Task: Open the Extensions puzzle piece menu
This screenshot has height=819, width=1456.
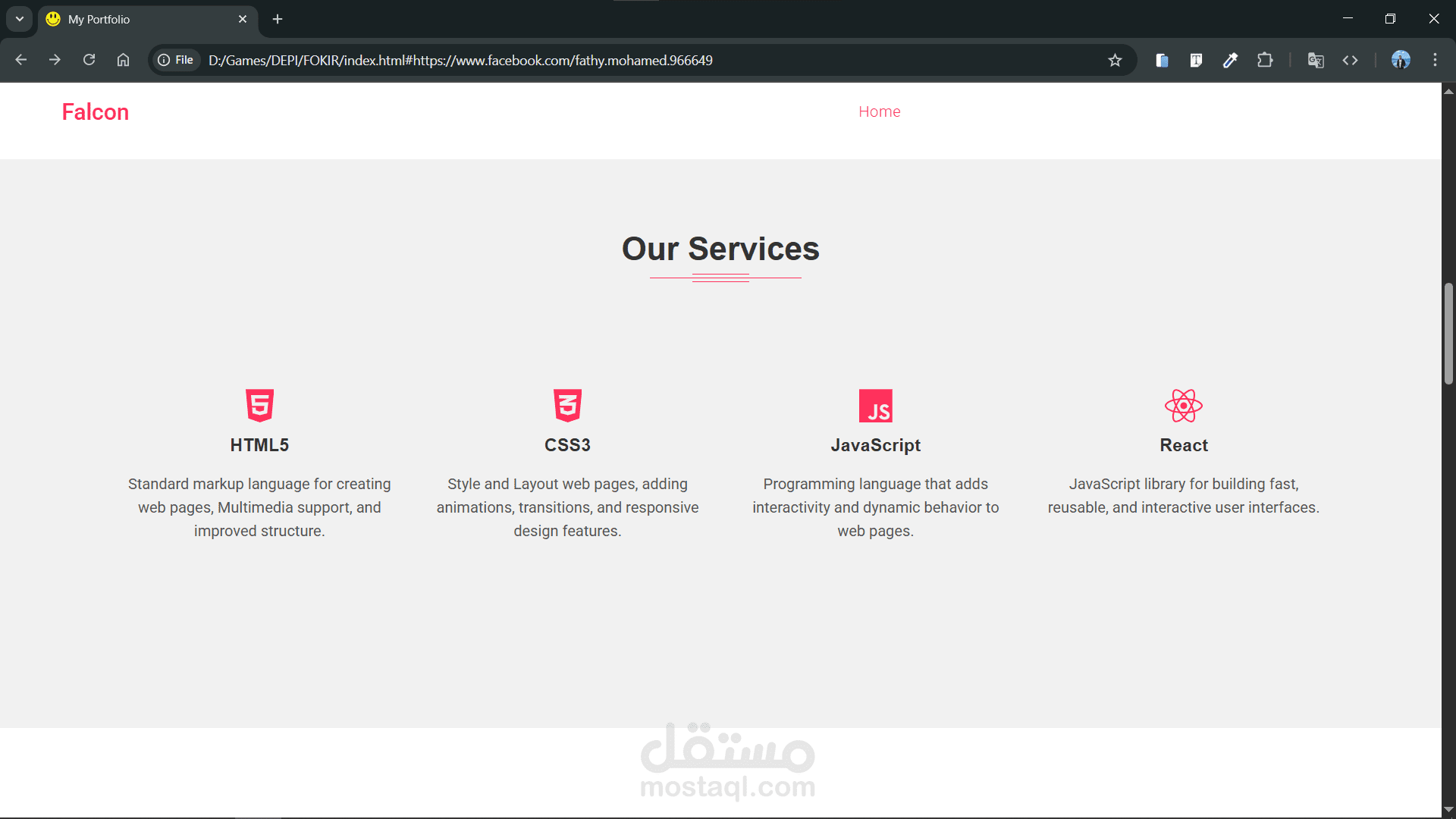Action: coord(1265,60)
